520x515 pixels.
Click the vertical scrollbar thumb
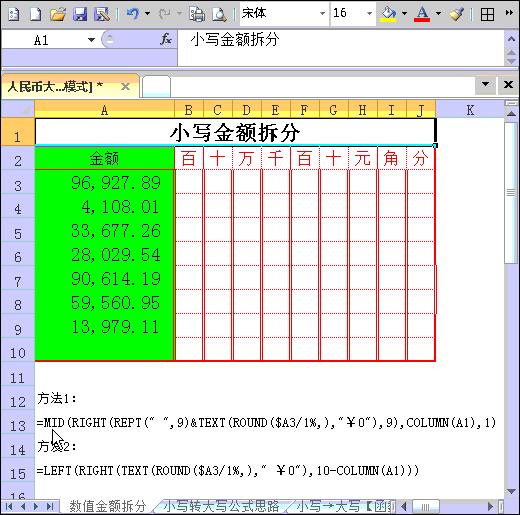(x=510, y=193)
